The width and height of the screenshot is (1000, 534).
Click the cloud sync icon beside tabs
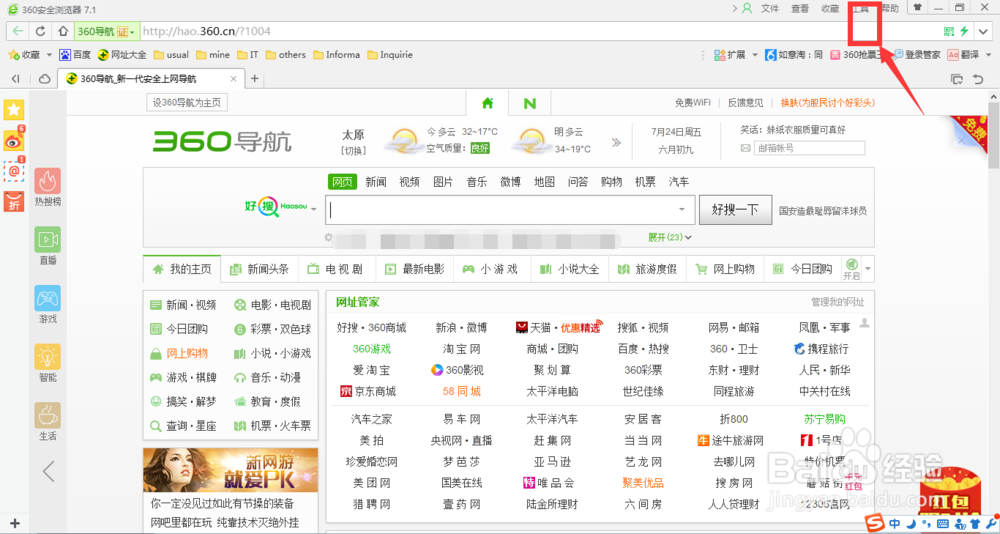pyautogui.click(x=45, y=79)
